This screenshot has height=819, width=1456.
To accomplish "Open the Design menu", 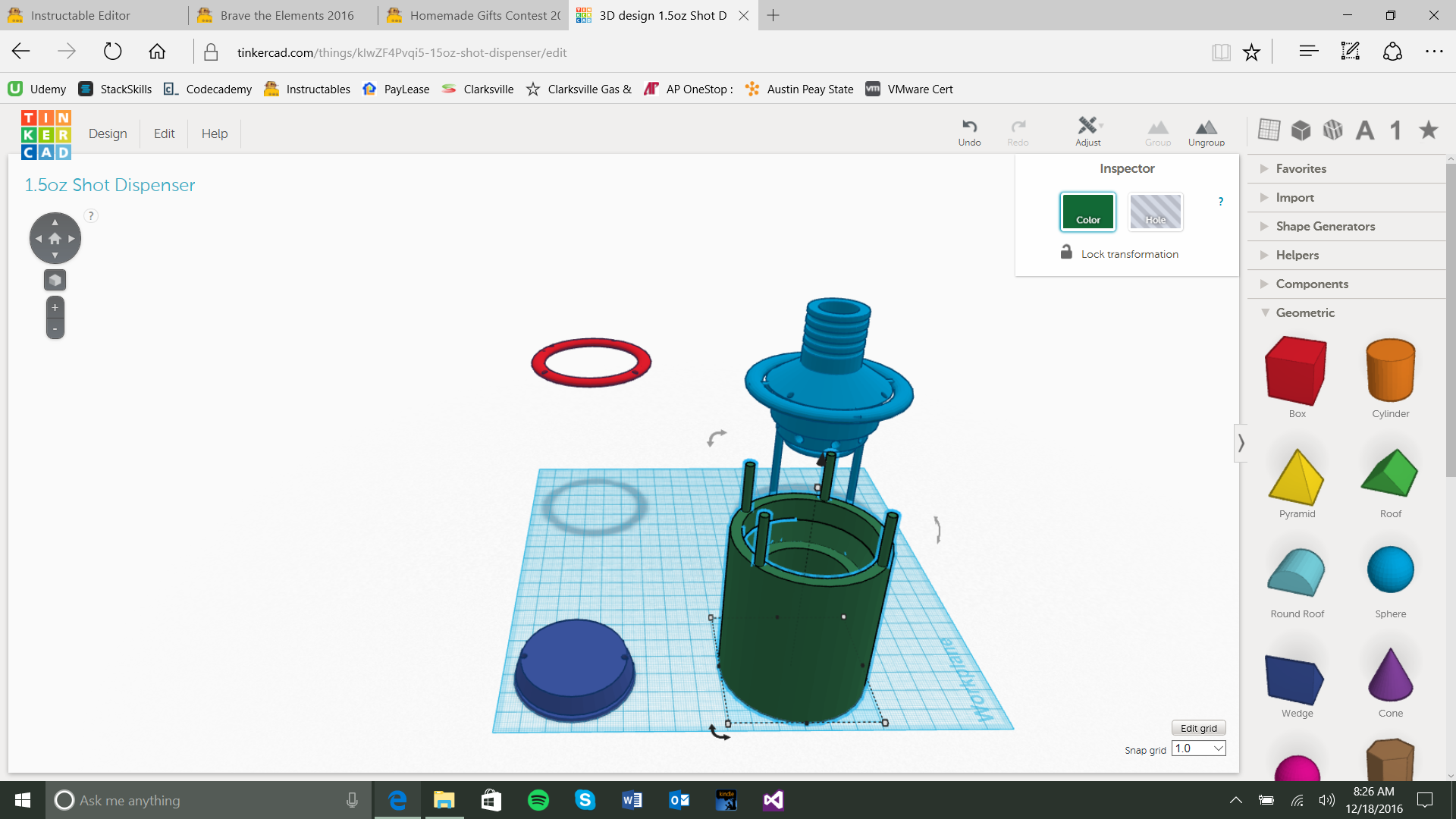I will coord(108,133).
